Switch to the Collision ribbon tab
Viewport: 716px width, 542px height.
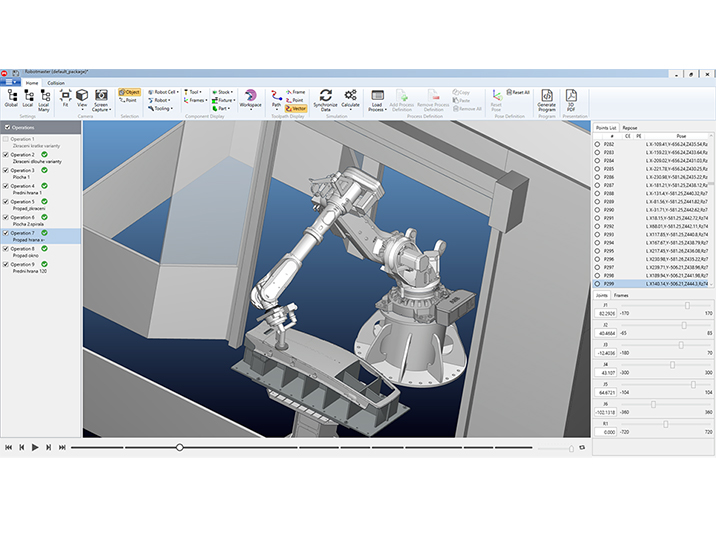click(x=56, y=83)
